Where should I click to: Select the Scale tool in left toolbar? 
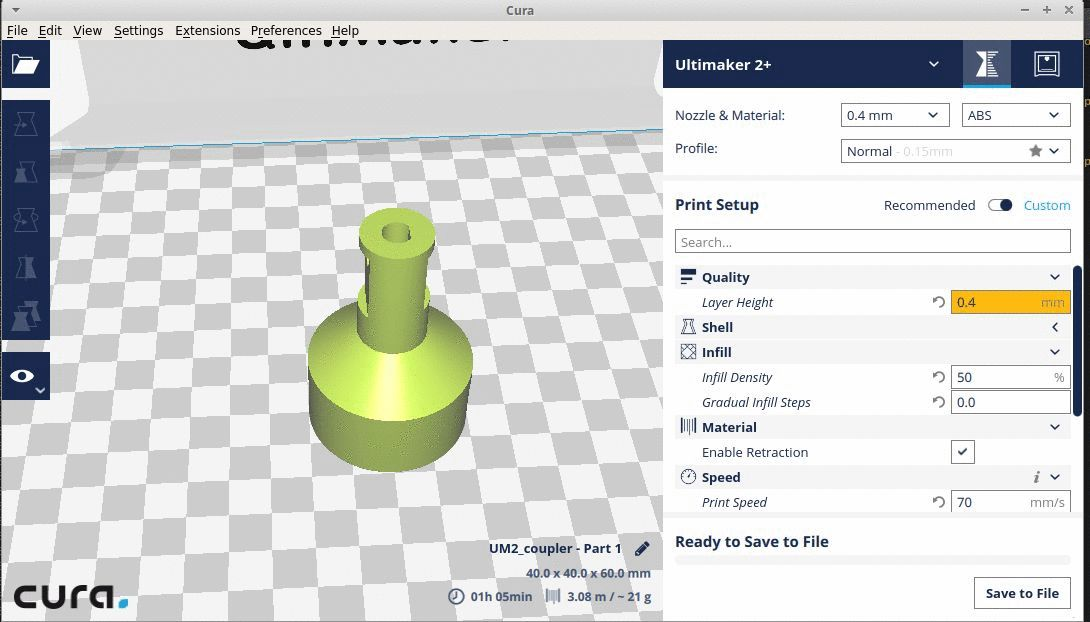tap(26, 172)
